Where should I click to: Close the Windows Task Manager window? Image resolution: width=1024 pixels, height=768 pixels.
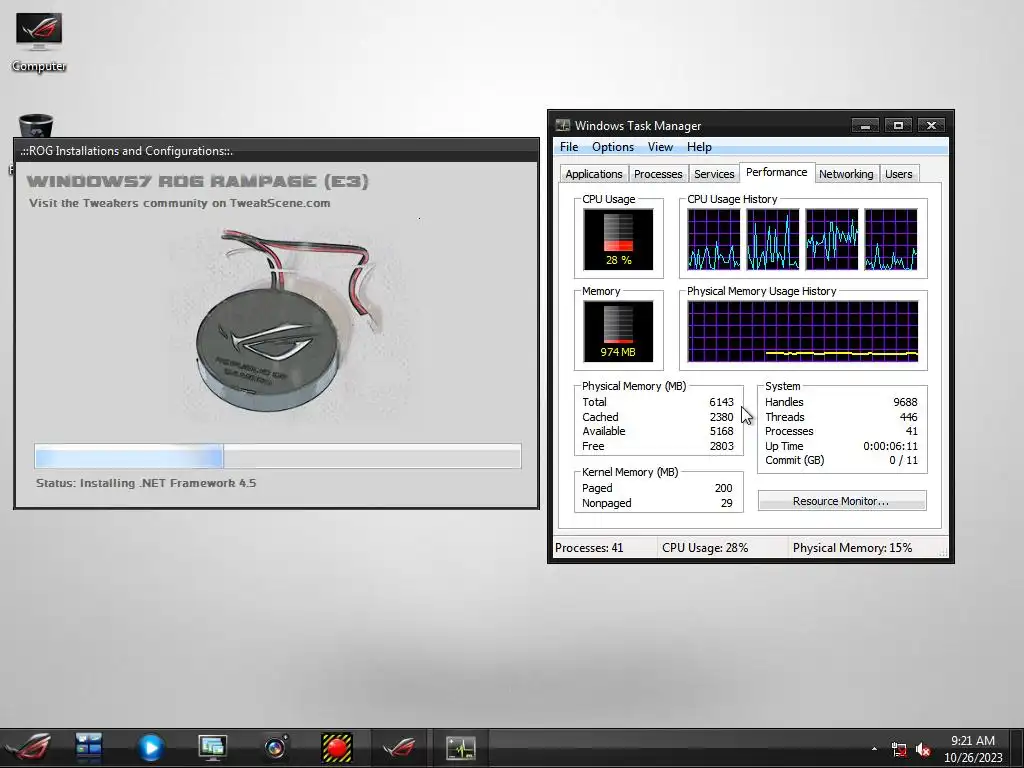[931, 125]
